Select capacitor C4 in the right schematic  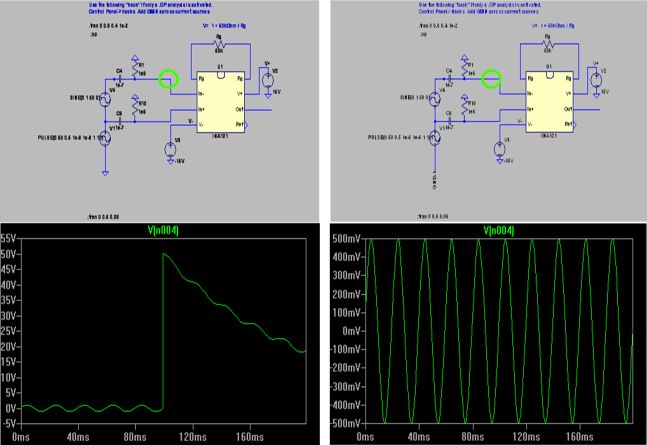click(x=449, y=79)
